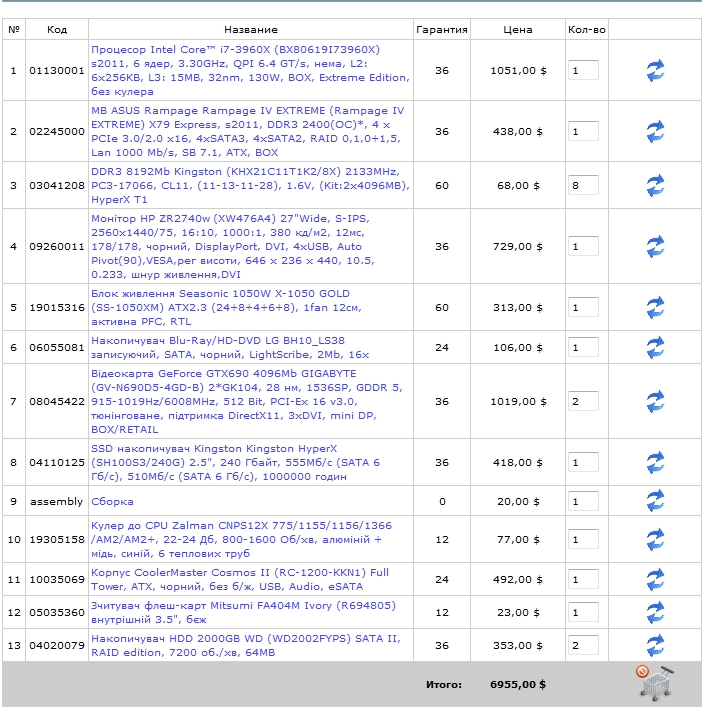The height and width of the screenshot is (708, 706).
Task: Open Накопичувач HDD 2000GB WD link
Action: point(246,646)
